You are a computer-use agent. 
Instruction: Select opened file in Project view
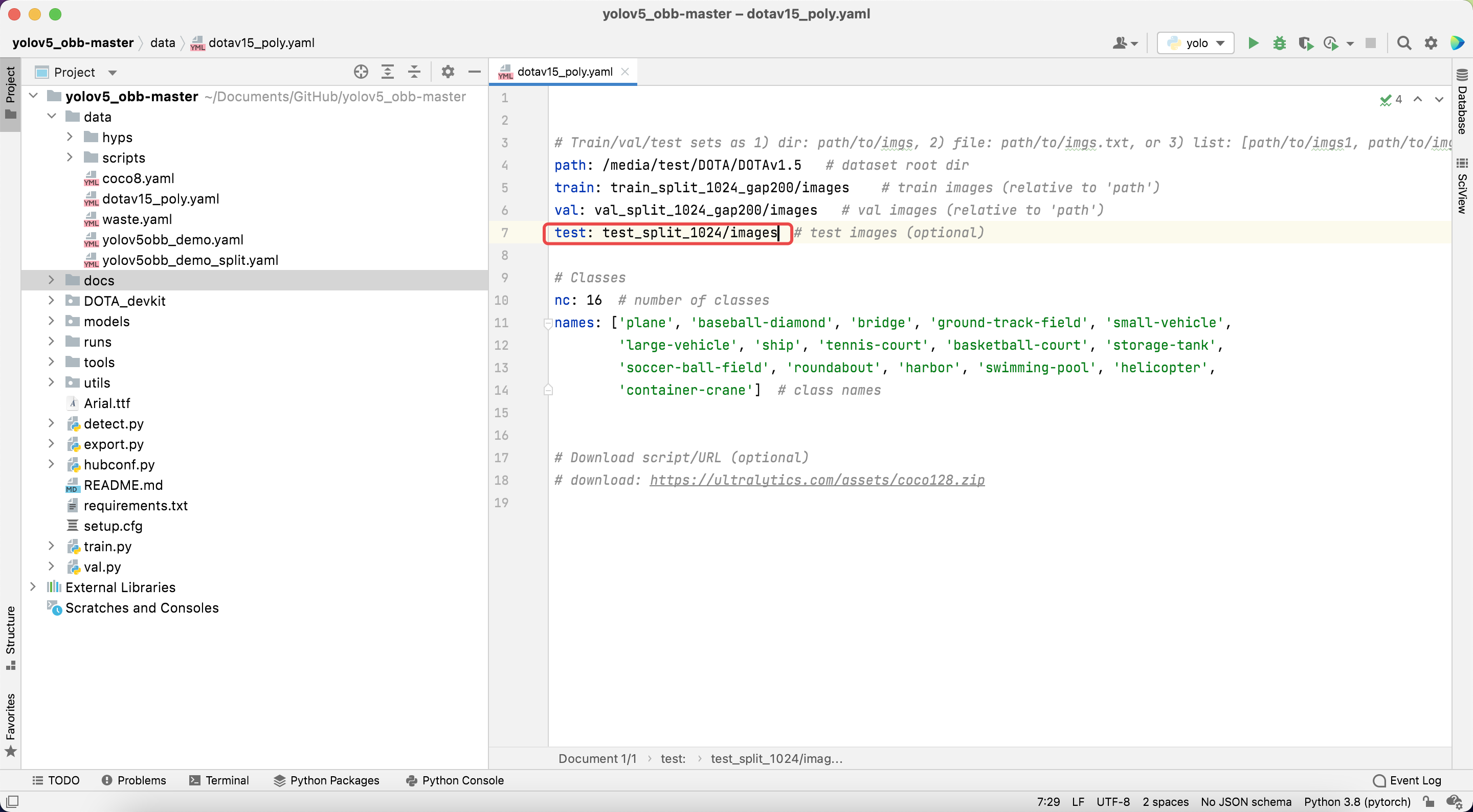coord(360,72)
